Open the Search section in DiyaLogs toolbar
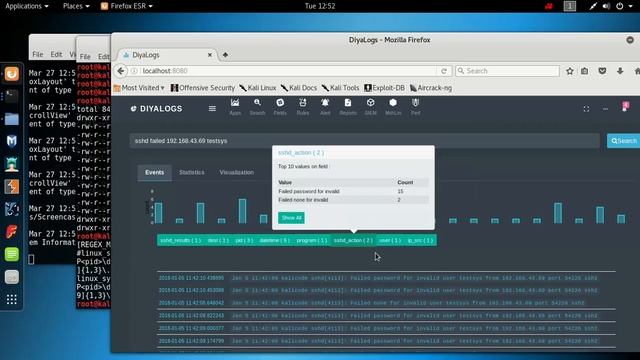640x360 pixels. [257, 107]
